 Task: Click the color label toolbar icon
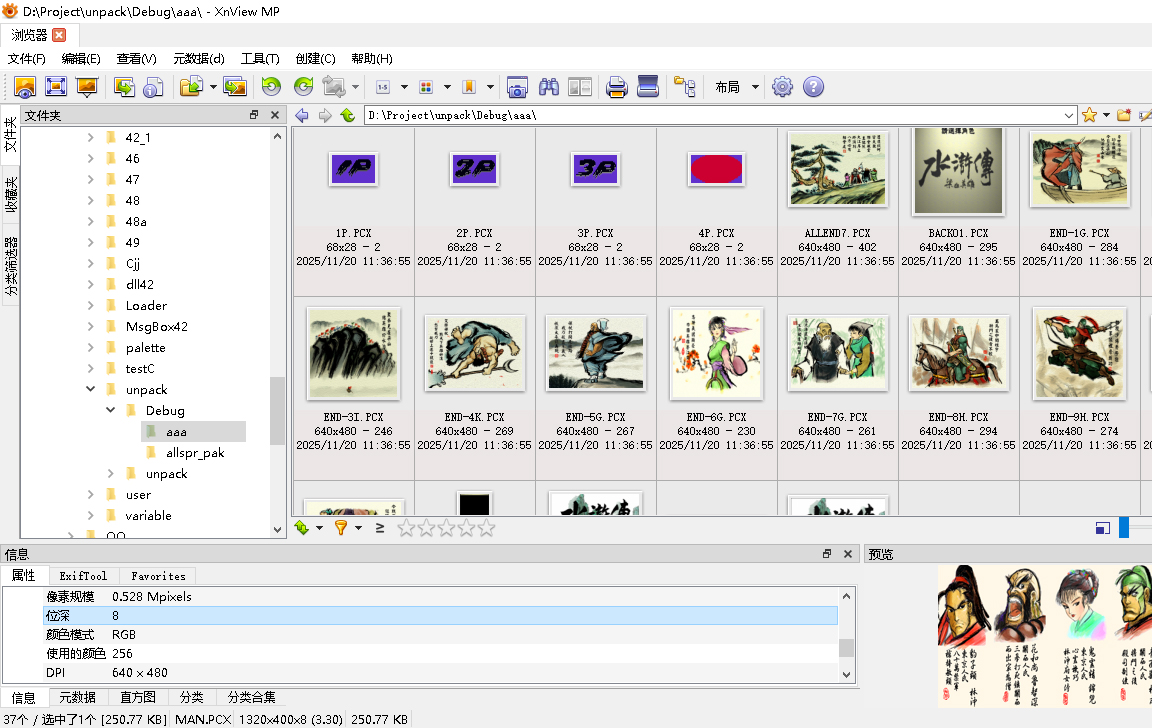point(426,87)
